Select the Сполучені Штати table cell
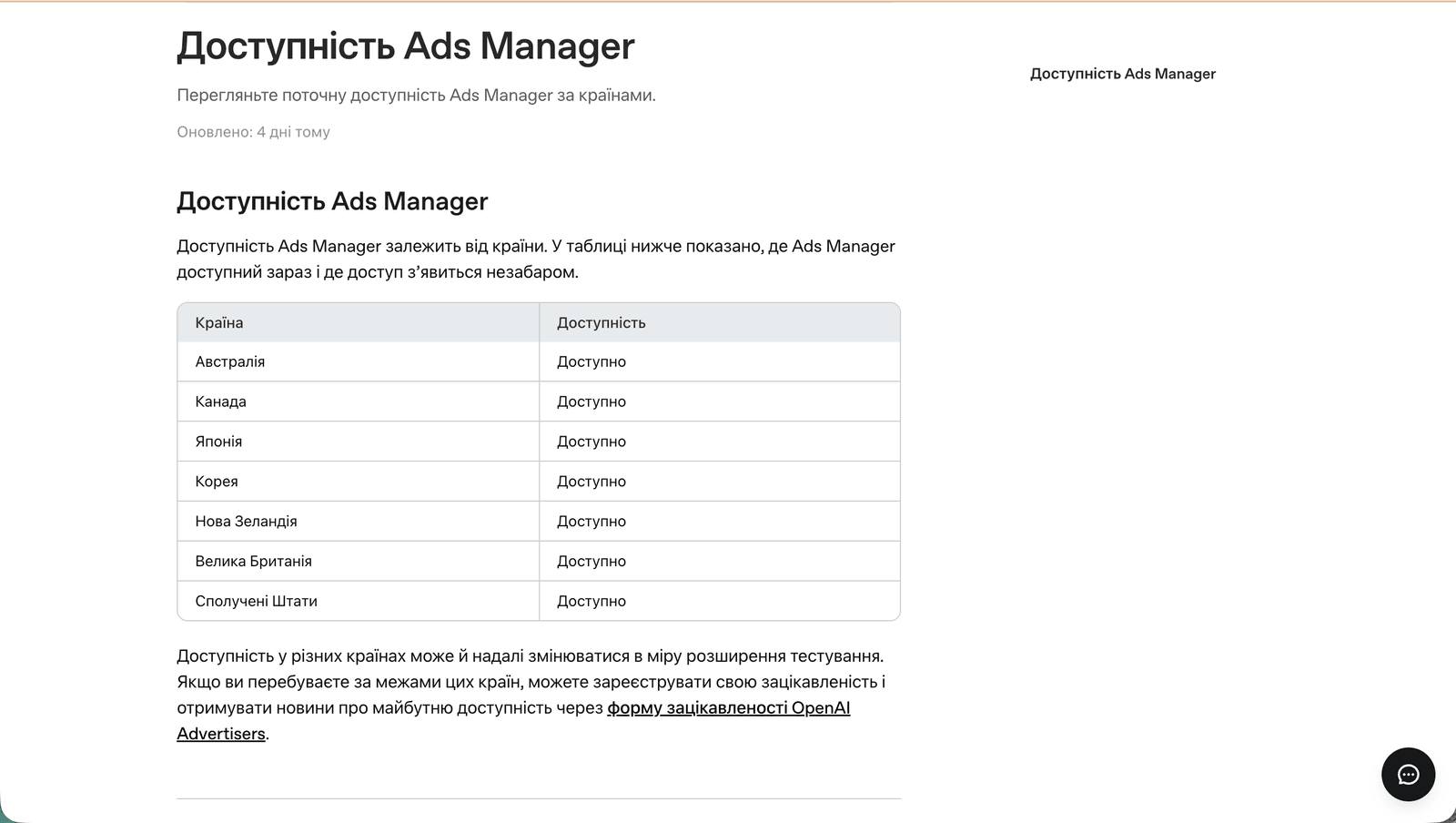The height and width of the screenshot is (823, 1456). (359, 601)
